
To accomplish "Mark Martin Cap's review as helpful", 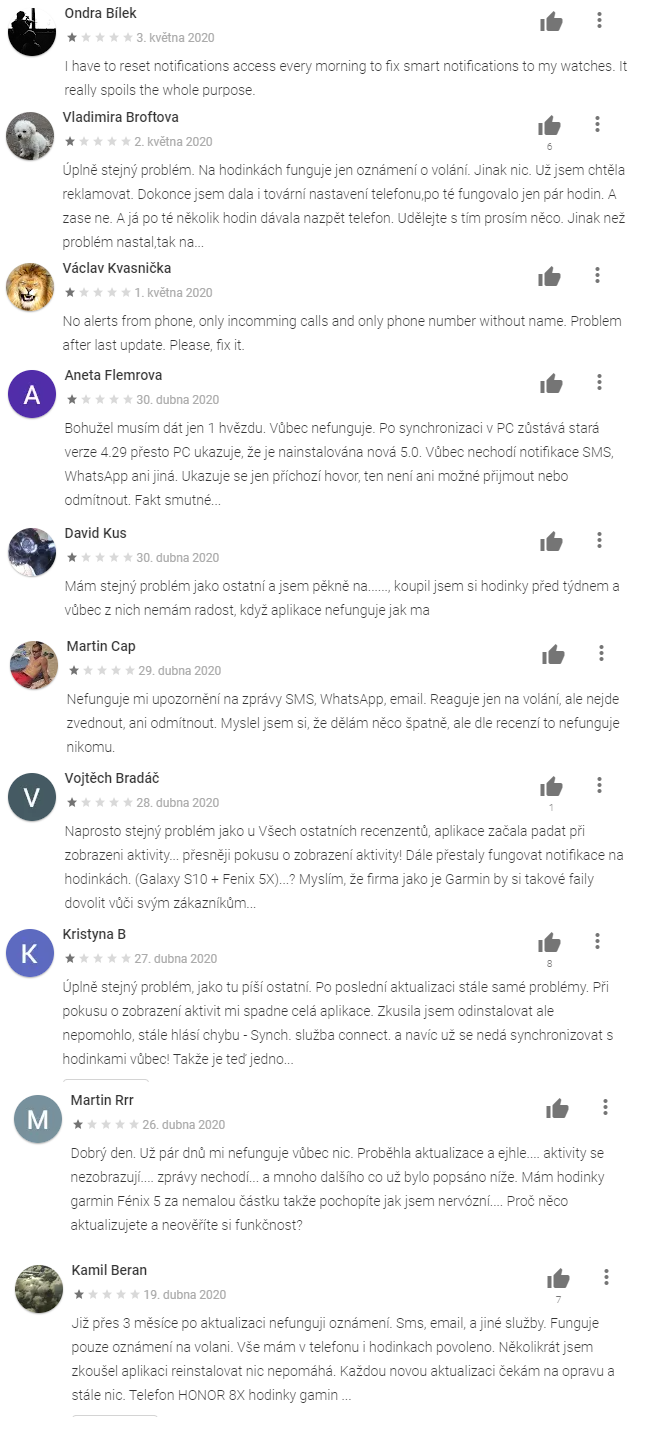I will point(553,654).
